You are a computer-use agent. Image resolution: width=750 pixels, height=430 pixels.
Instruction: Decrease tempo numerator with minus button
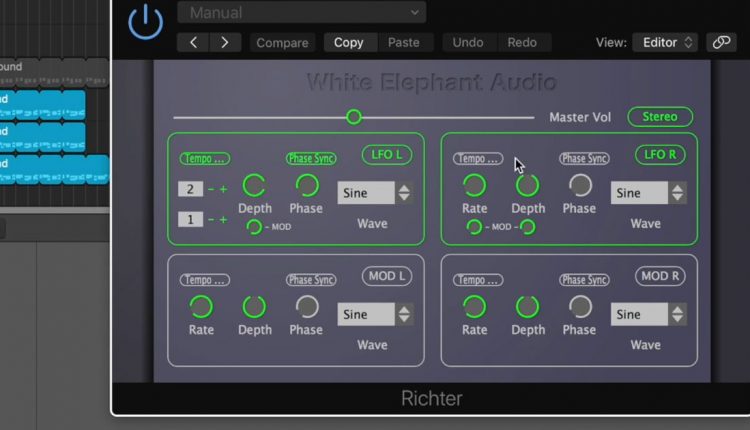[211, 189]
